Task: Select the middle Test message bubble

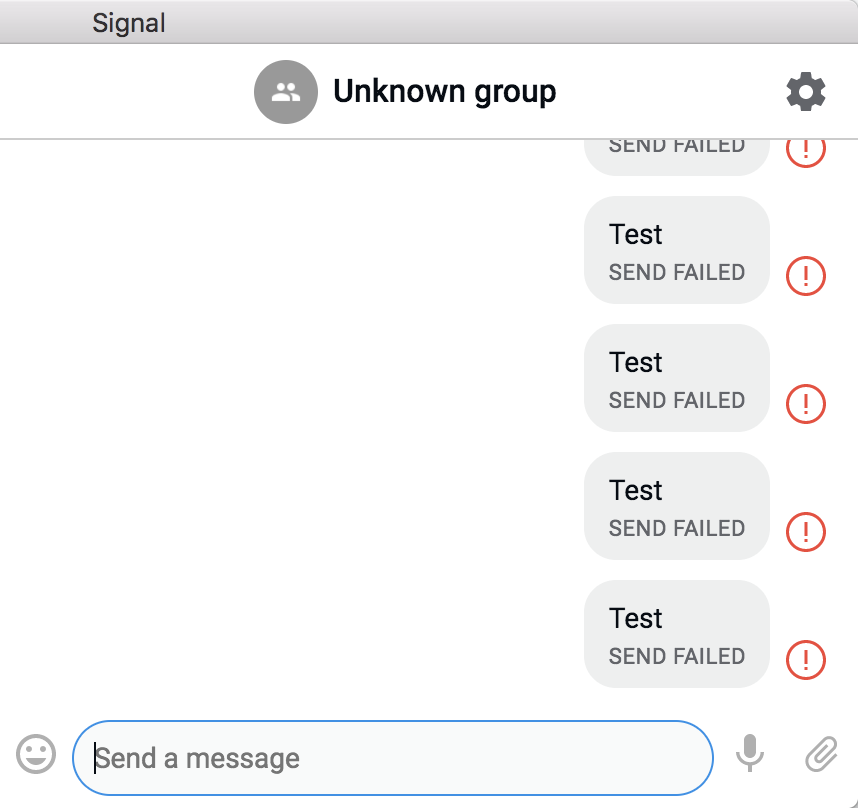Action: coord(676,377)
